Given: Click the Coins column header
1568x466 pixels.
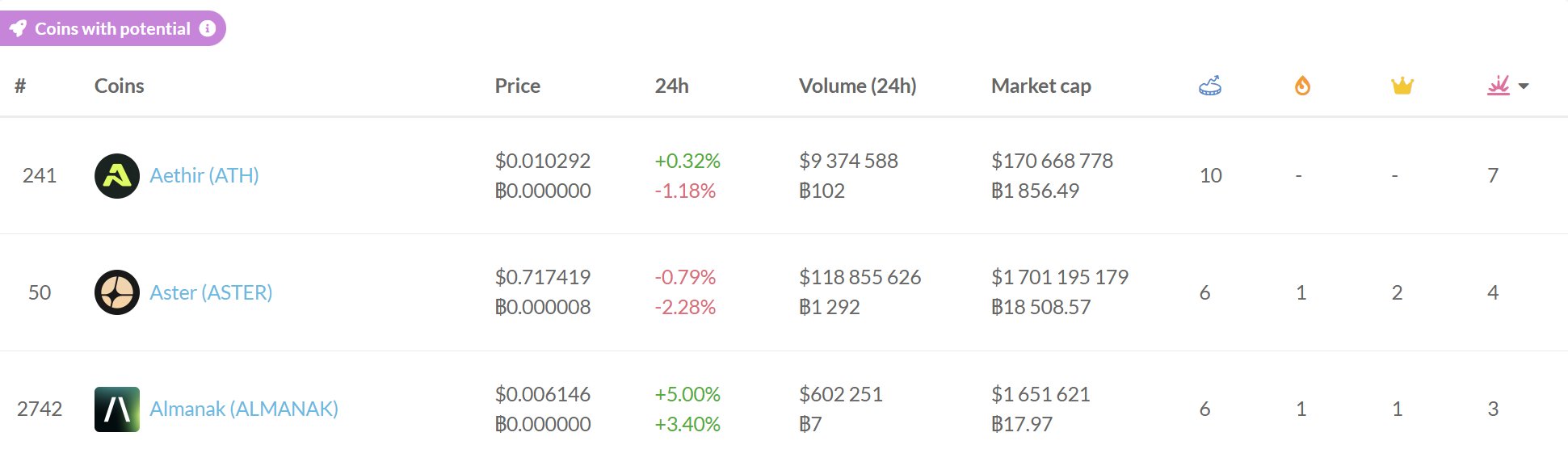Looking at the screenshot, I should pyautogui.click(x=119, y=86).
